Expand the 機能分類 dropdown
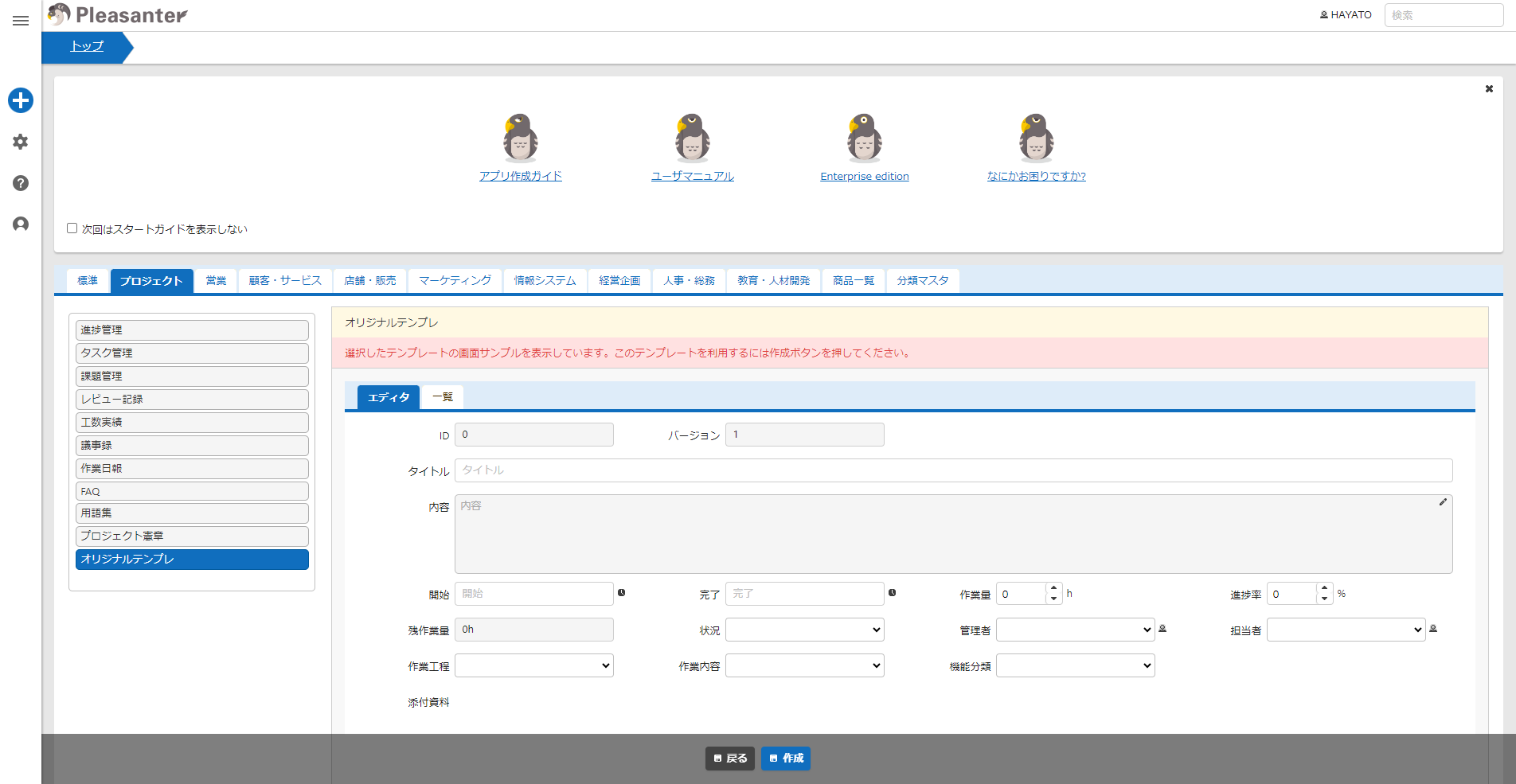1516x784 pixels. 1076,665
